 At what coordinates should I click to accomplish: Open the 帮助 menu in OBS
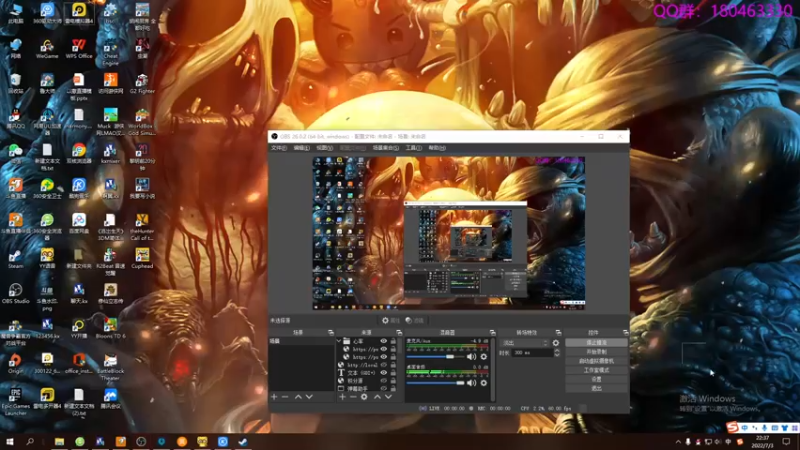coord(437,148)
